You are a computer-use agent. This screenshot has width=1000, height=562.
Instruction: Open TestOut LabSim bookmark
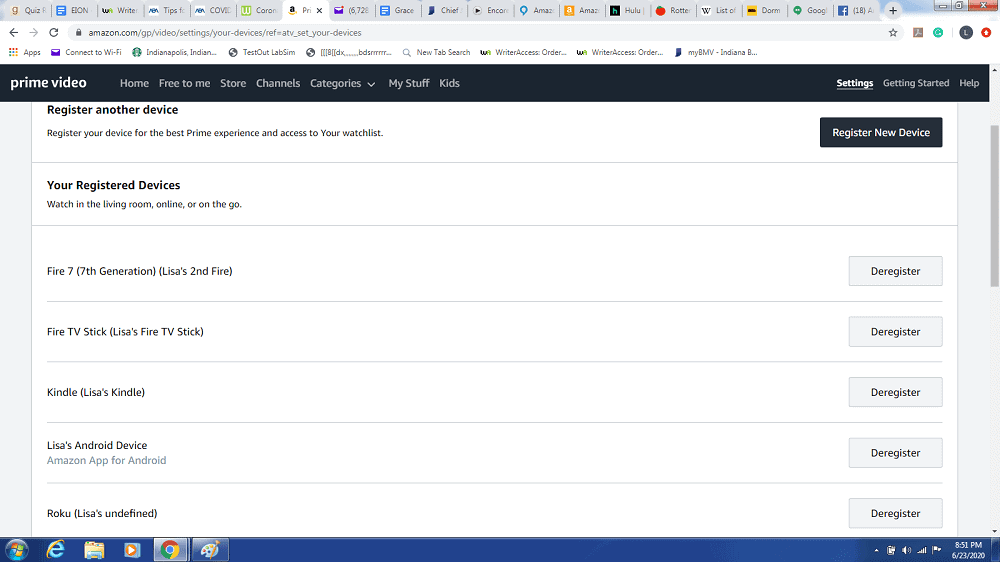pos(261,52)
